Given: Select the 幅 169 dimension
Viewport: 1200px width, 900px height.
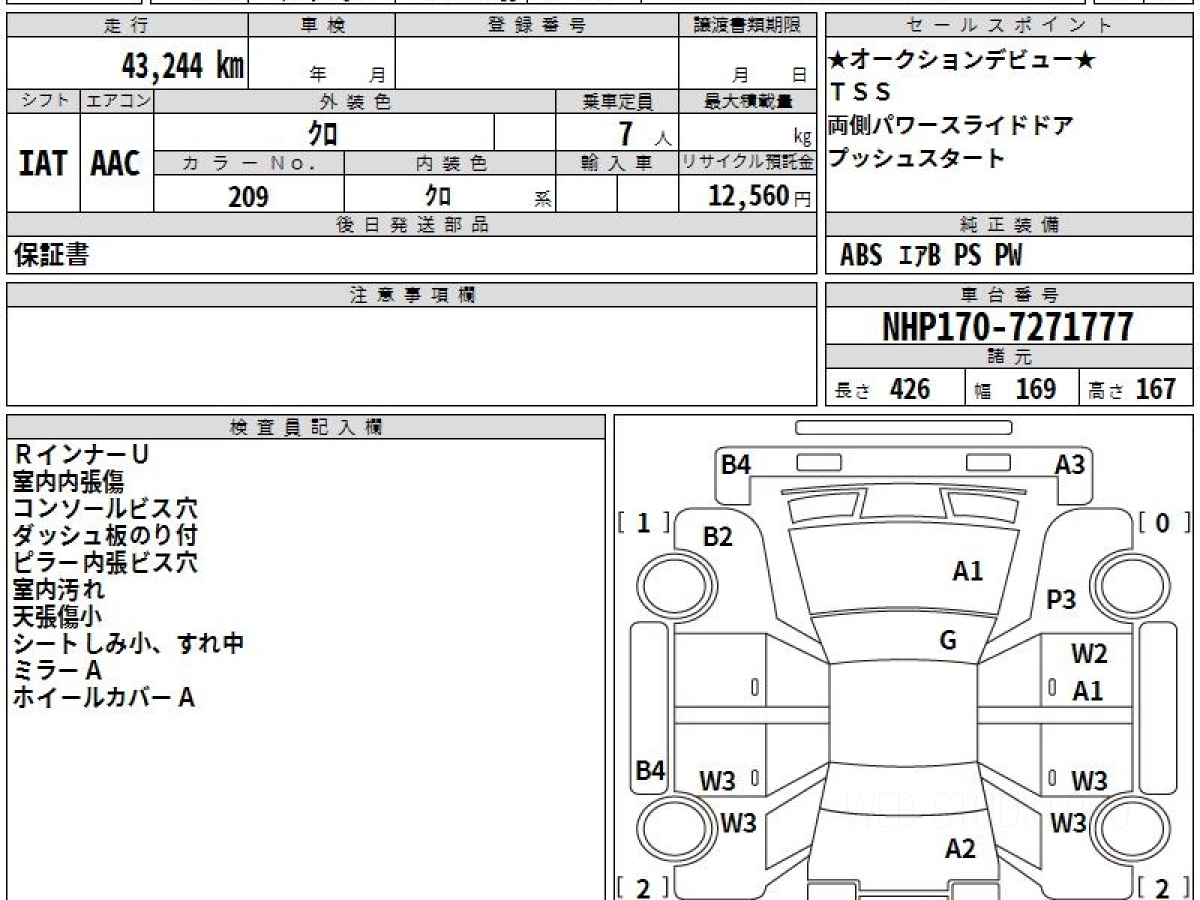Looking at the screenshot, I should [x=1015, y=389].
